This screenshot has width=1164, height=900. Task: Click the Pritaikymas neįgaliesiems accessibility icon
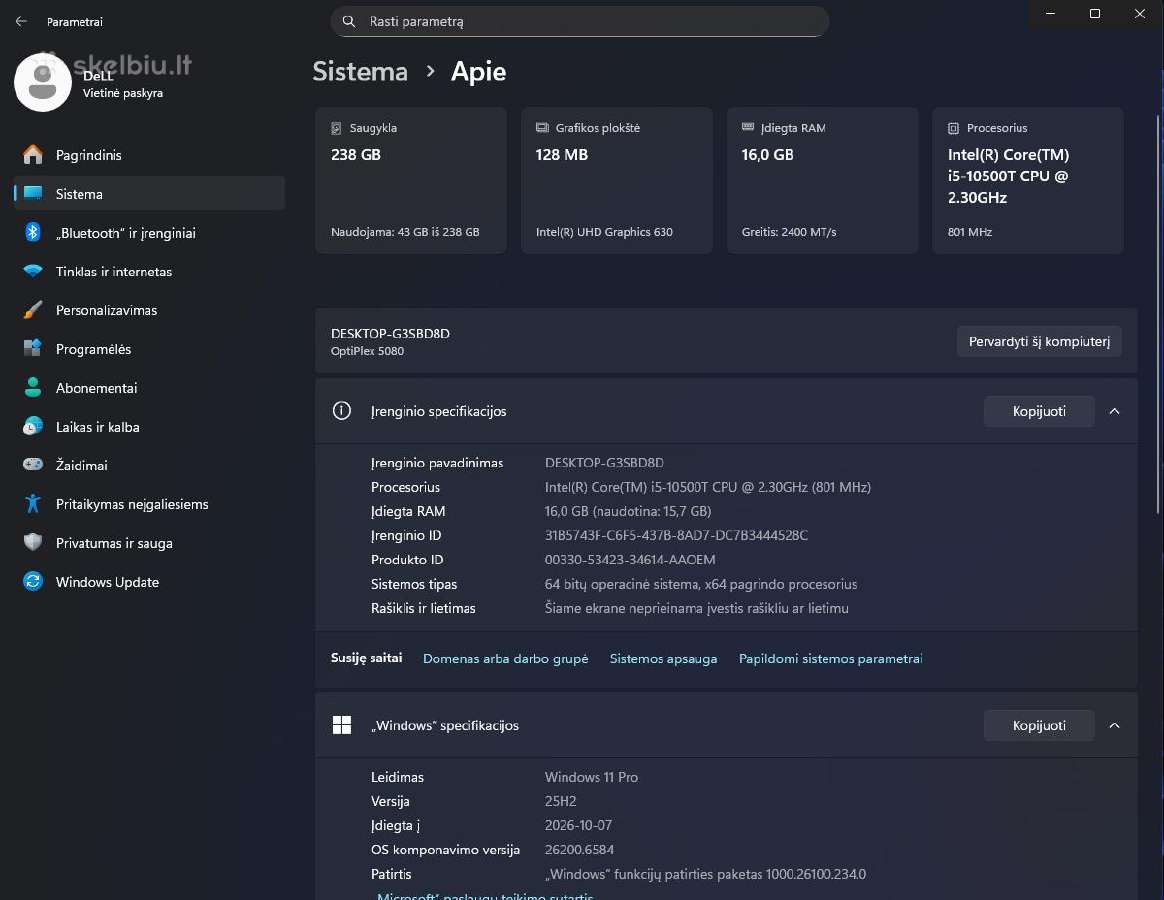point(33,503)
